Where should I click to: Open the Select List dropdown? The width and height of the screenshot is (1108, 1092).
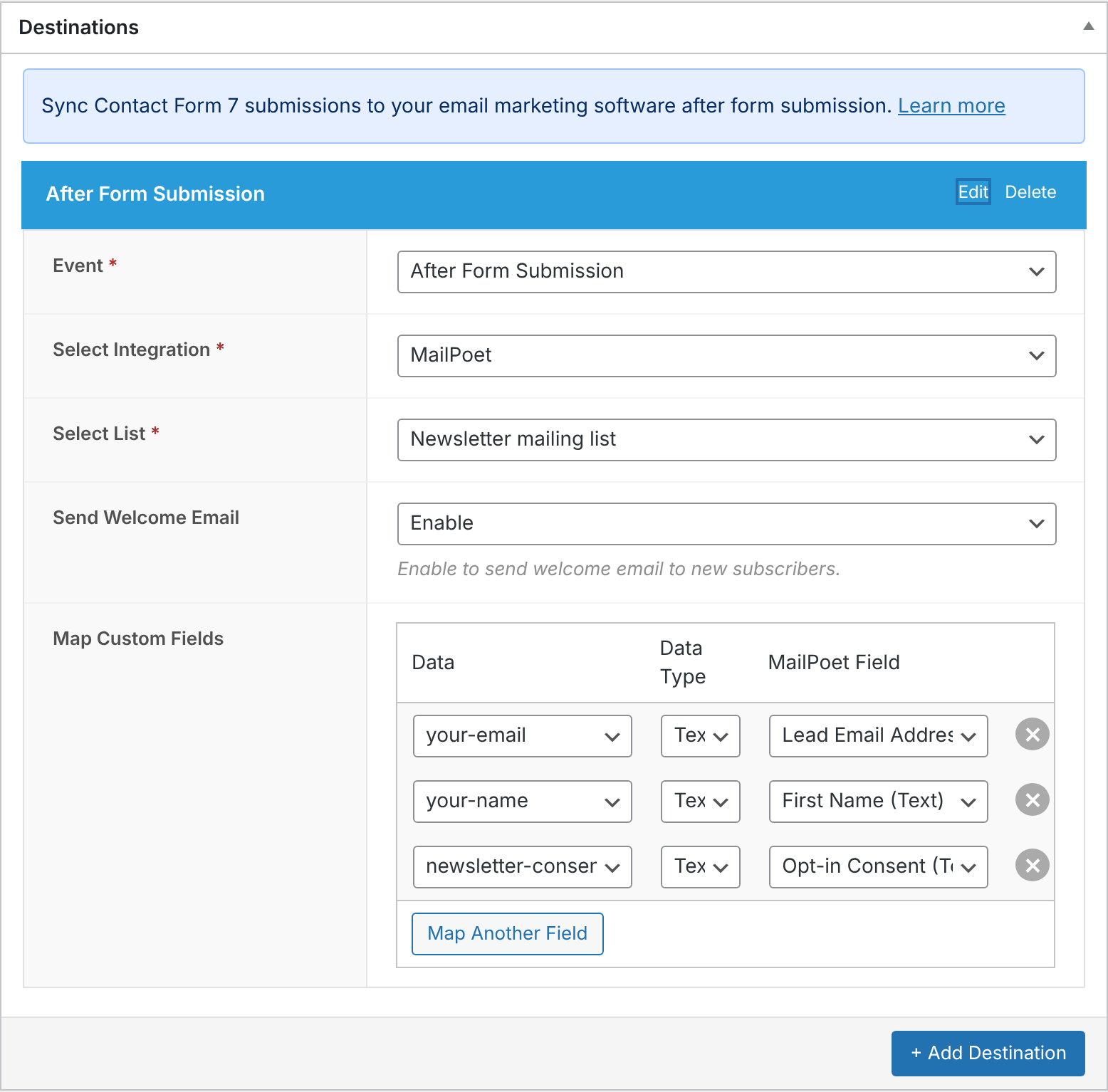pos(726,439)
